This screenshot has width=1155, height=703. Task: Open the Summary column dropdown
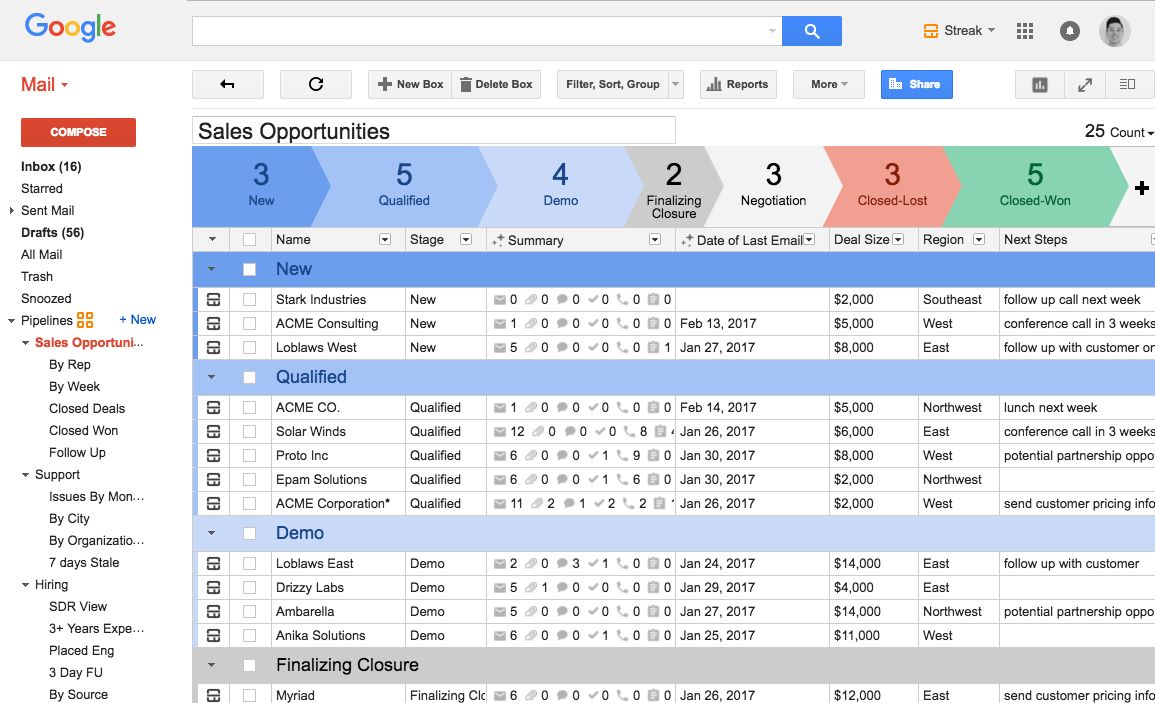655,239
